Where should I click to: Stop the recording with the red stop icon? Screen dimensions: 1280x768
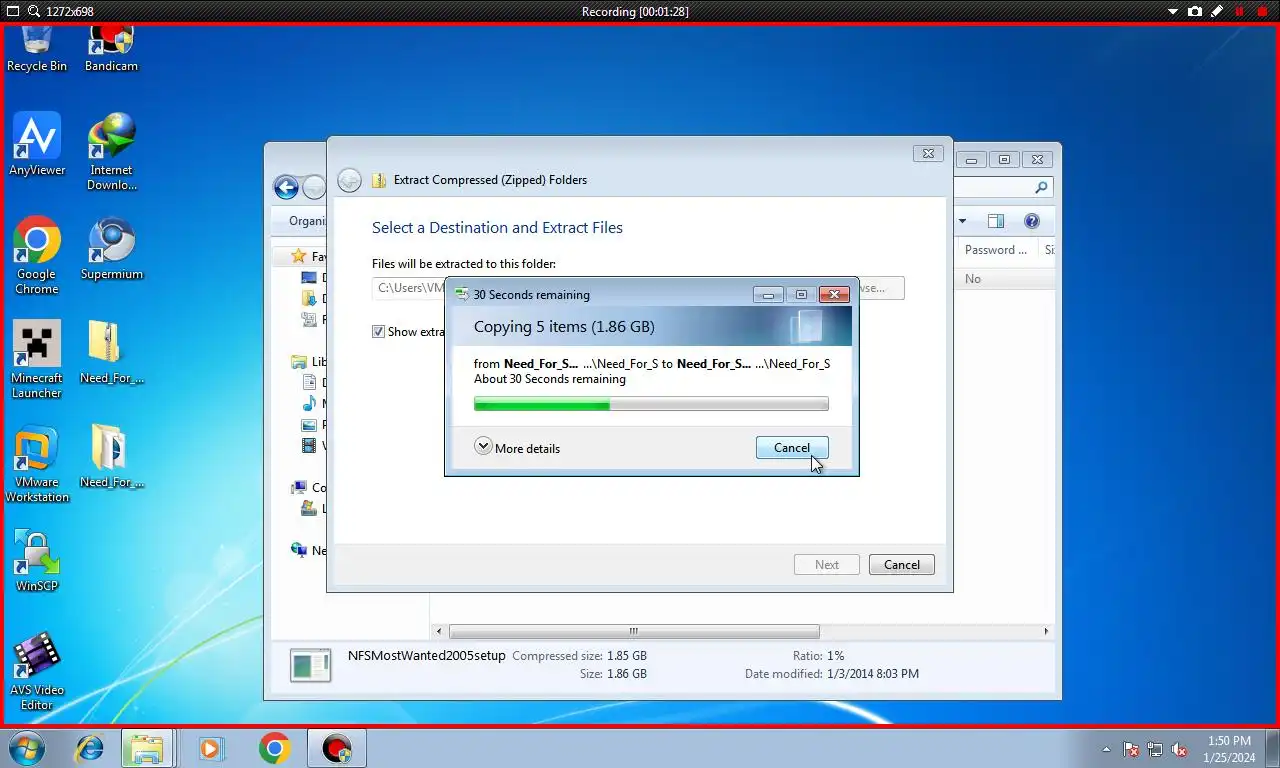point(1262,11)
